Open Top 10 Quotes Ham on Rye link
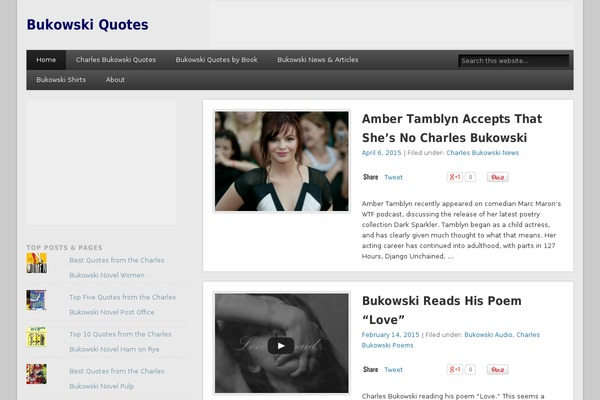600x400 pixels. 120,342
